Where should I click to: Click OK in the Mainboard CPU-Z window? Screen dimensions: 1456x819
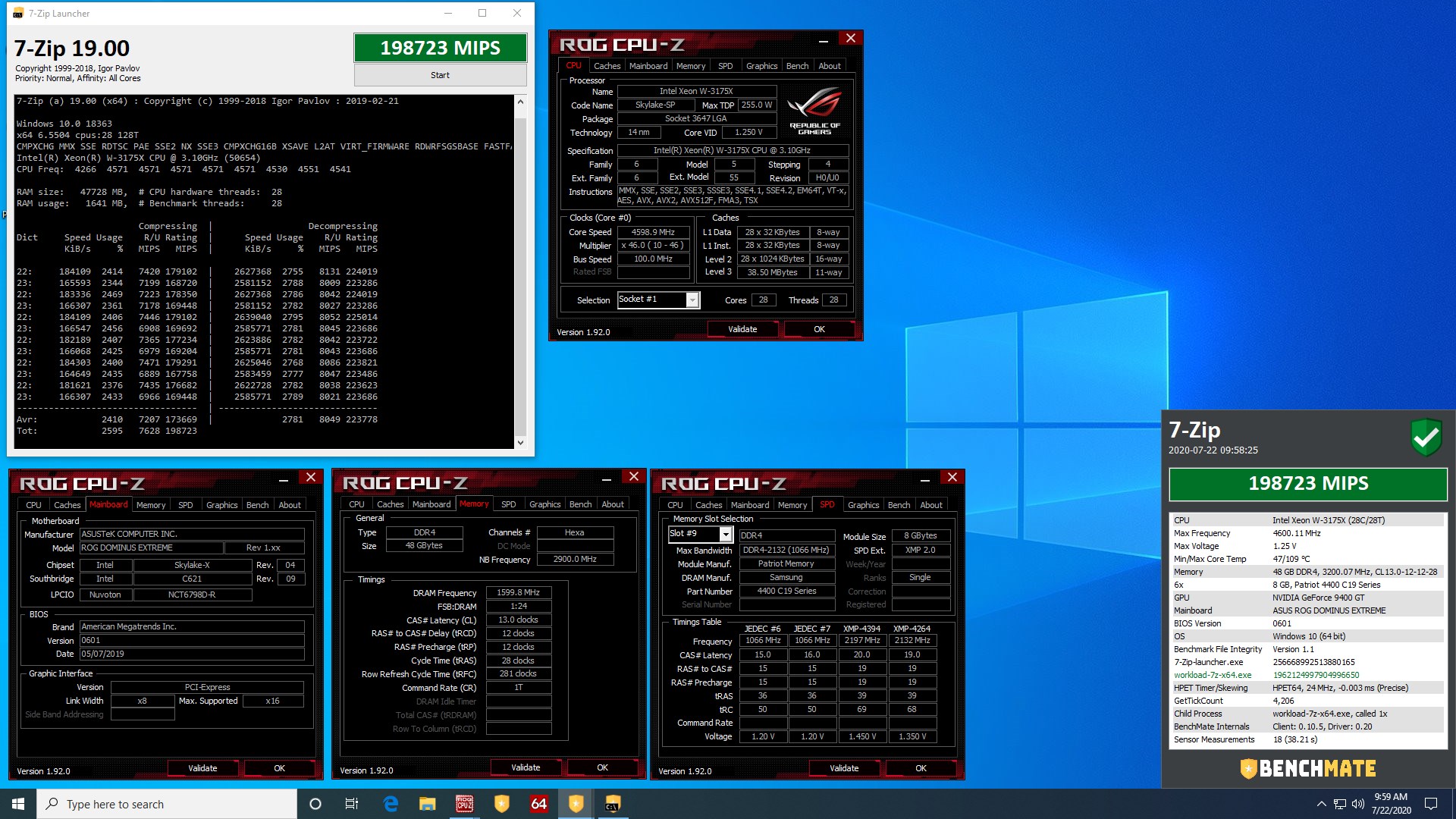279,768
